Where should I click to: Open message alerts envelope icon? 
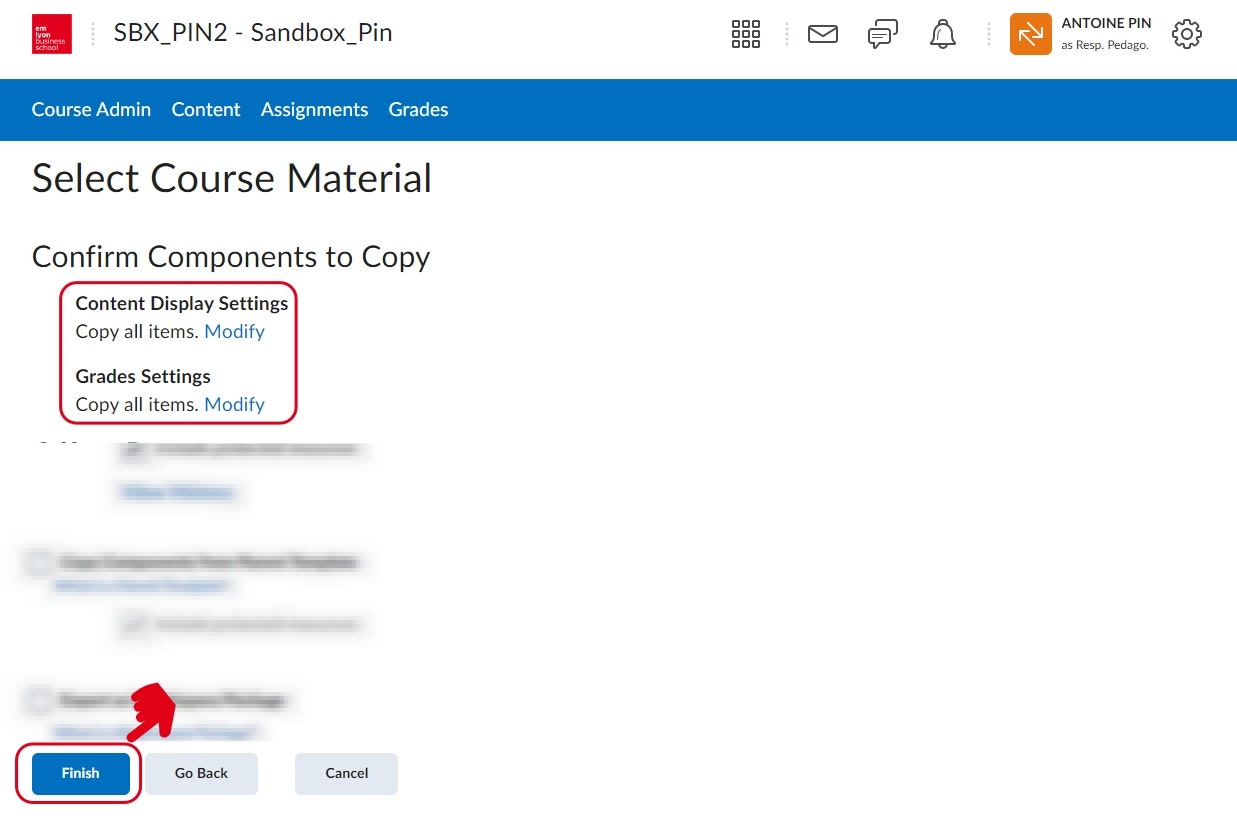[x=822, y=34]
